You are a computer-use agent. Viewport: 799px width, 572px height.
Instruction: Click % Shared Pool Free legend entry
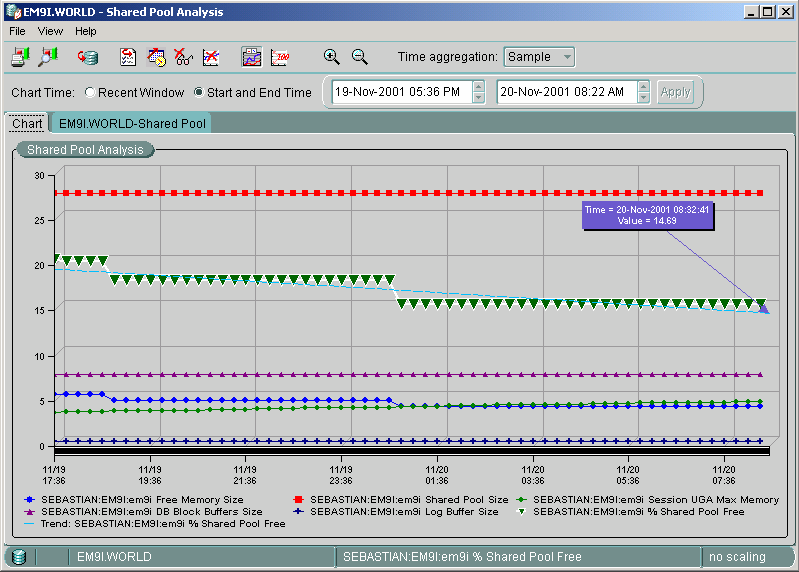(630, 511)
